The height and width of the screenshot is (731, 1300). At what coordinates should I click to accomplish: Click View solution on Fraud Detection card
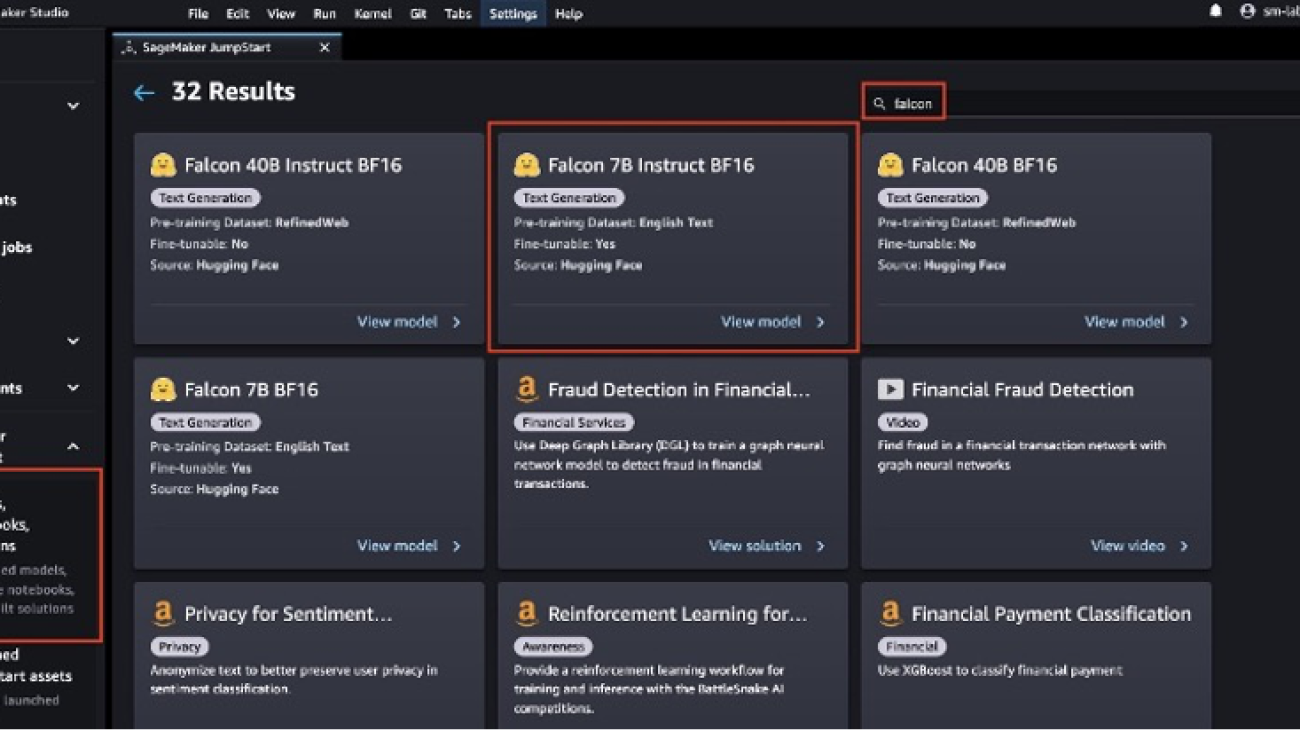pos(755,546)
